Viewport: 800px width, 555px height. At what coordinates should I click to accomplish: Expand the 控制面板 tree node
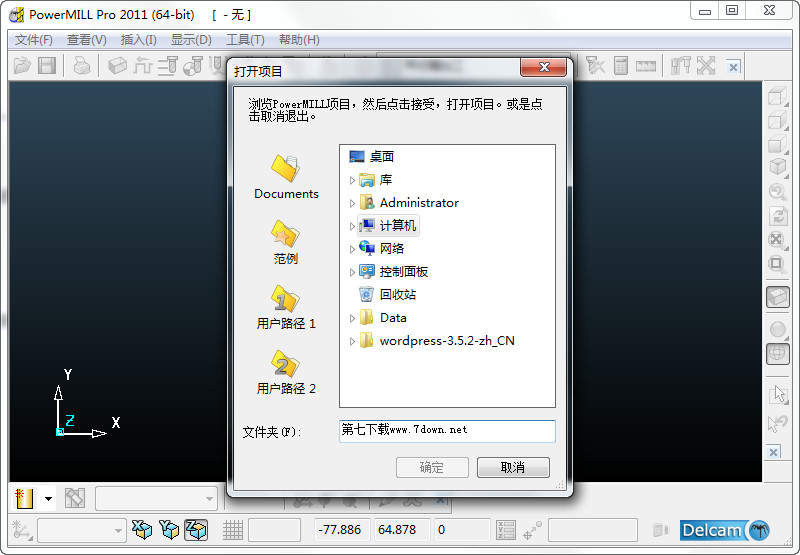click(352, 272)
